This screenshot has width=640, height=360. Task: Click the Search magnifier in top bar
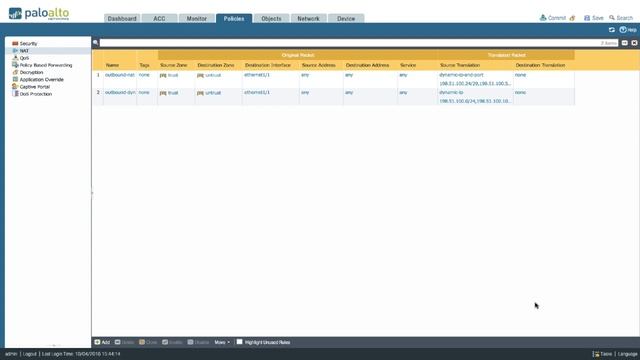(x=612, y=18)
